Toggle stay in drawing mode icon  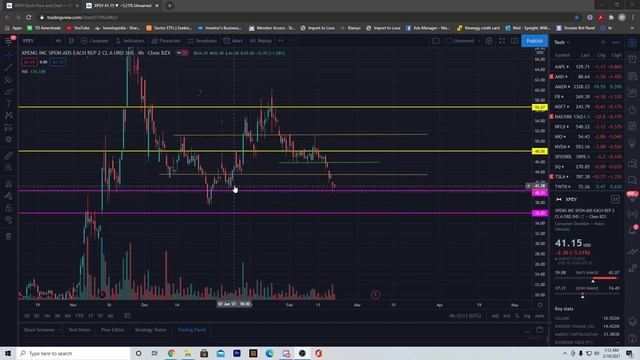point(8,196)
